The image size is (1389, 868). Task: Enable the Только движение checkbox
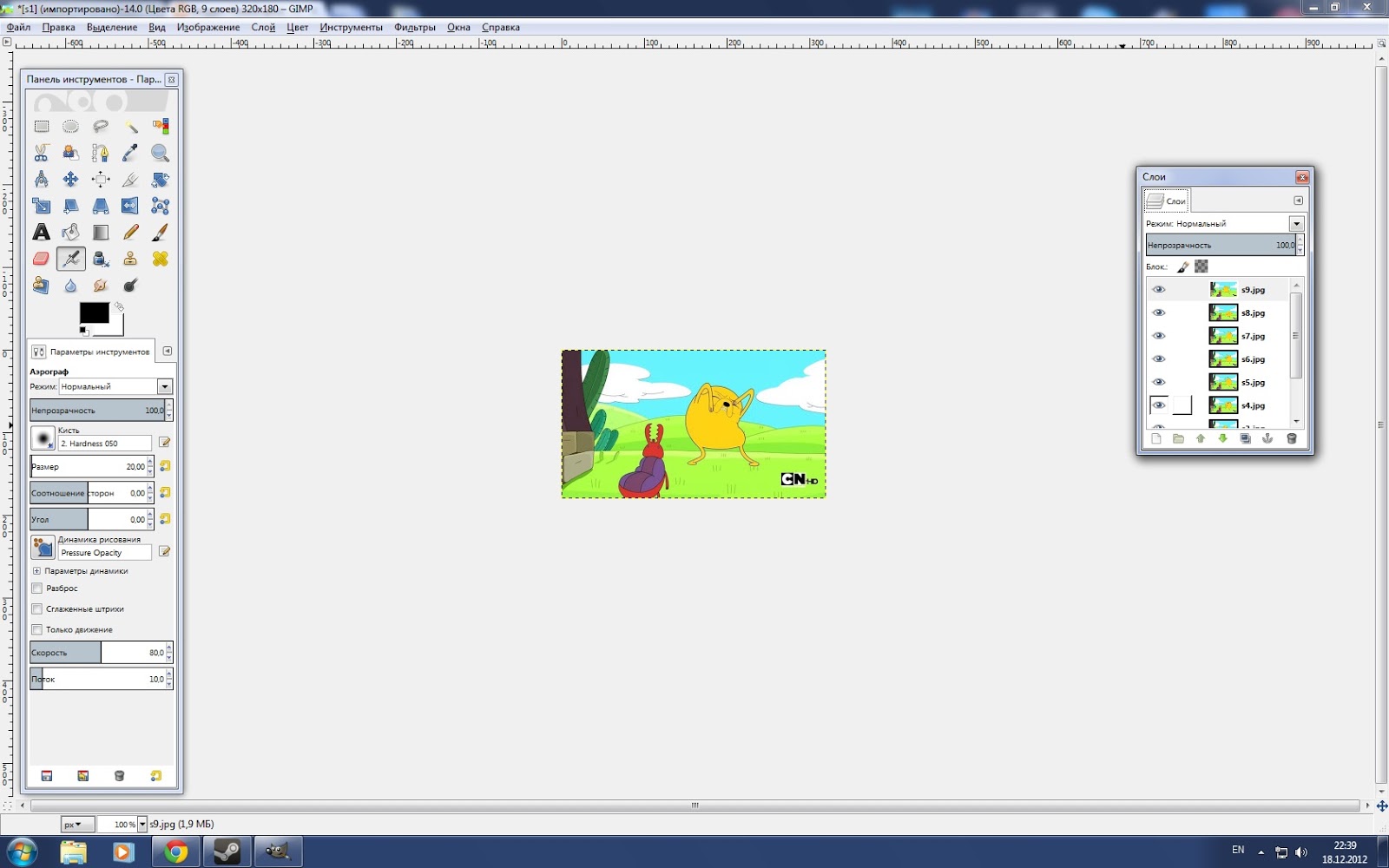click(36, 630)
